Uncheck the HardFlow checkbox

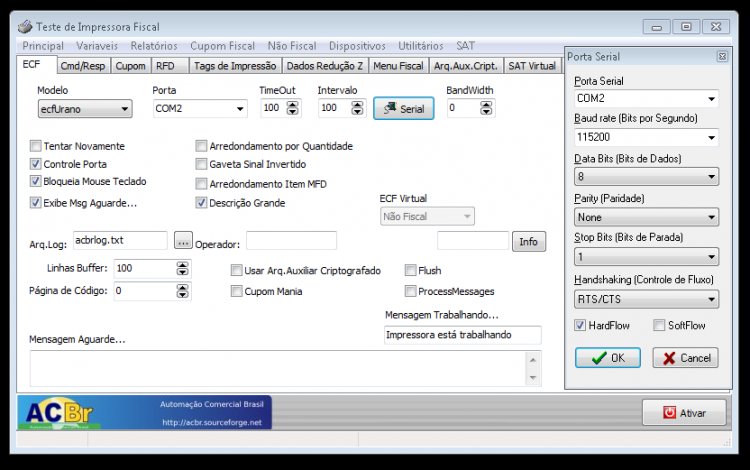[x=580, y=325]
